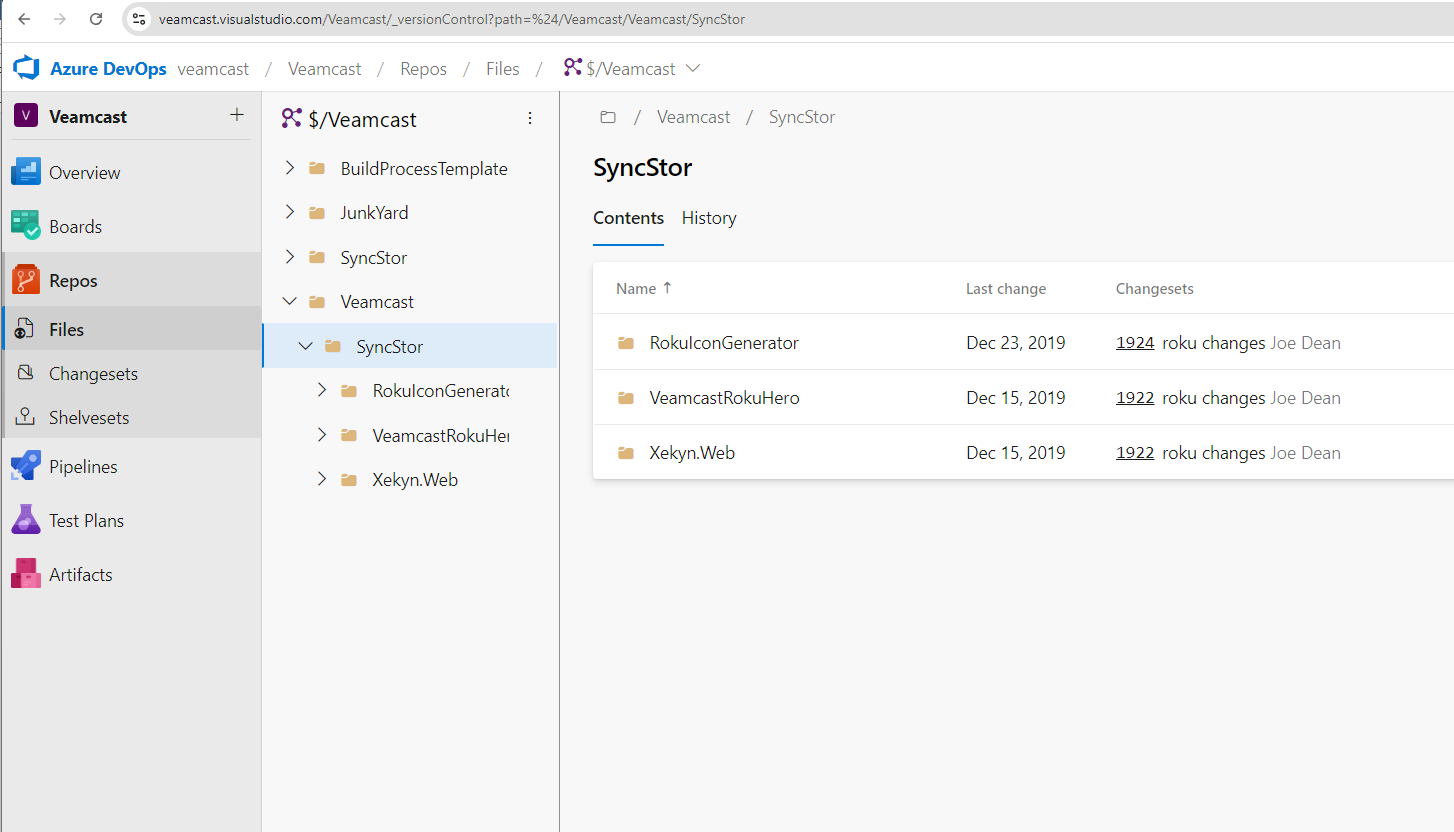The image size is (1454, 832).
Task: Open Changesets in the Repos submenu
Action: click(94, 374)
